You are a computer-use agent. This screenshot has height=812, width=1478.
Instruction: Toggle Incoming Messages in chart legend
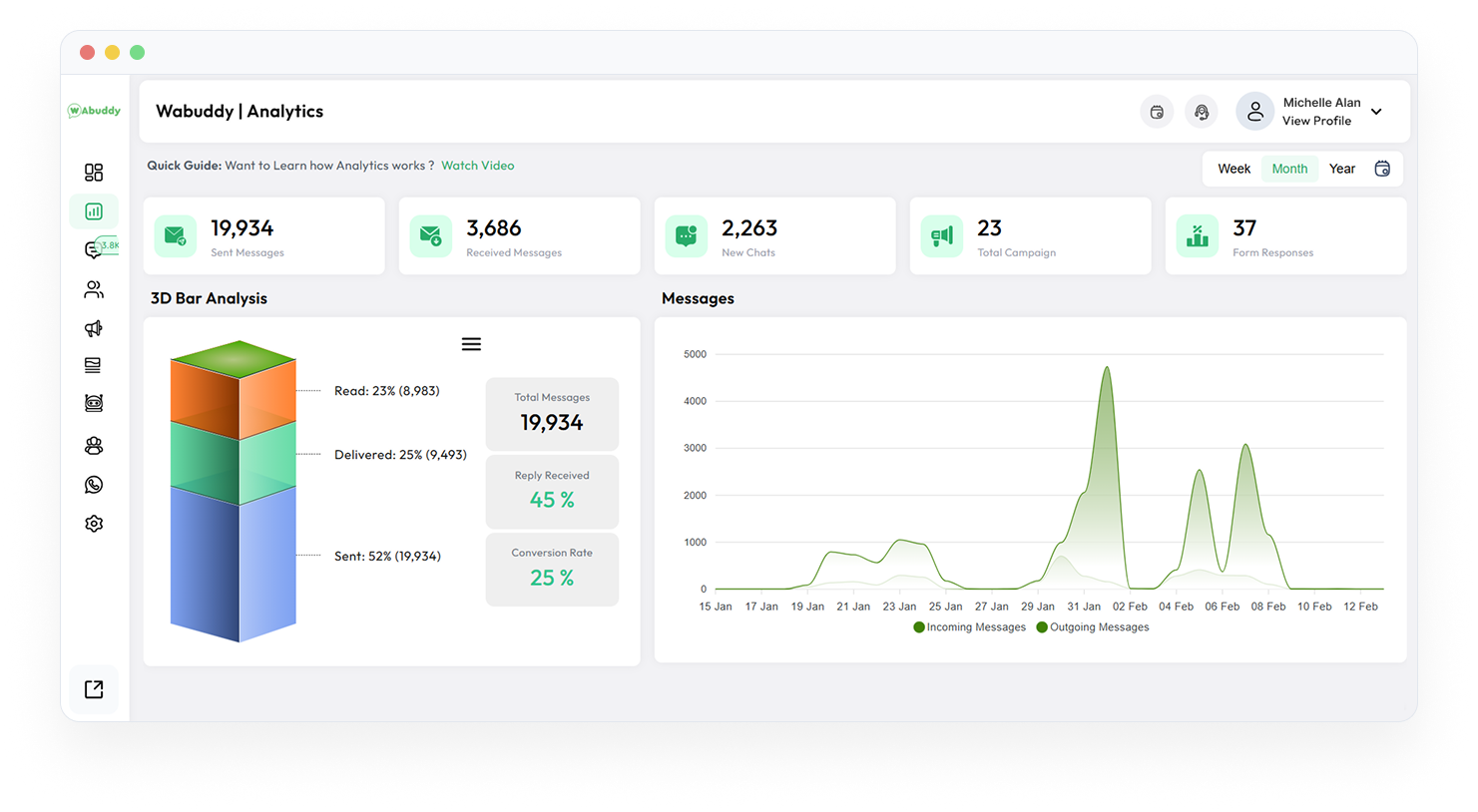[968, 626]
